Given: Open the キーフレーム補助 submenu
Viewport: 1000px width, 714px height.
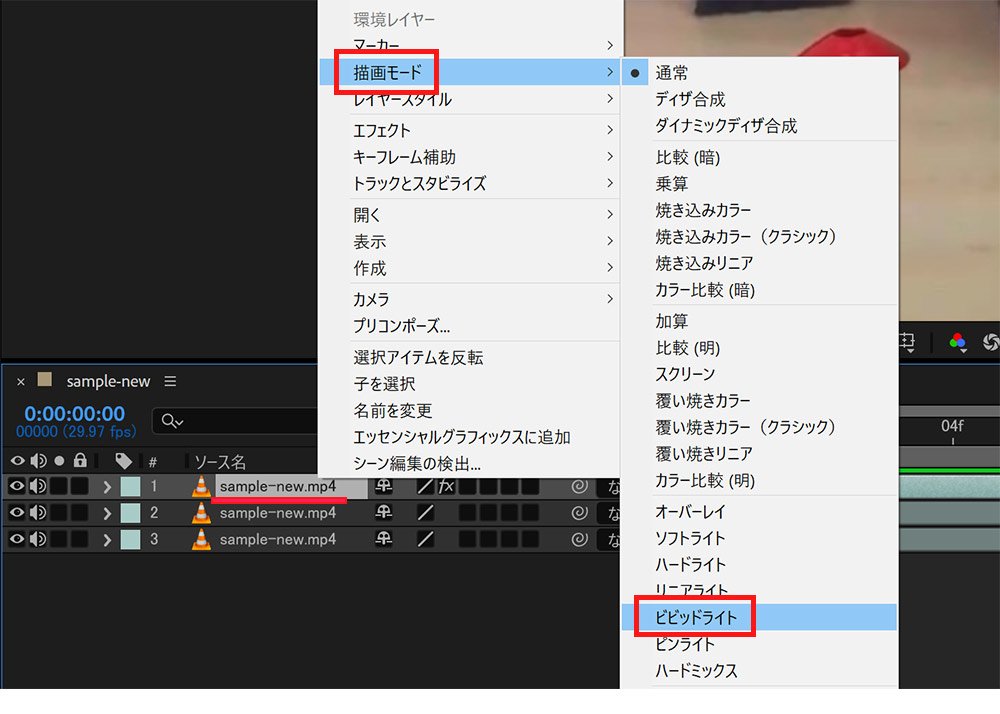Looking at the screenshot, I should point(469,157).
